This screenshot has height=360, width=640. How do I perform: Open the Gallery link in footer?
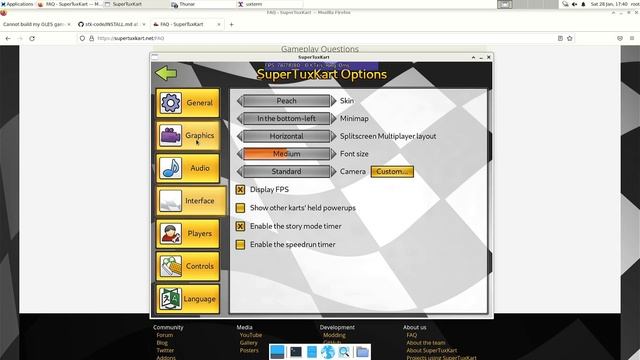(249, 343)
